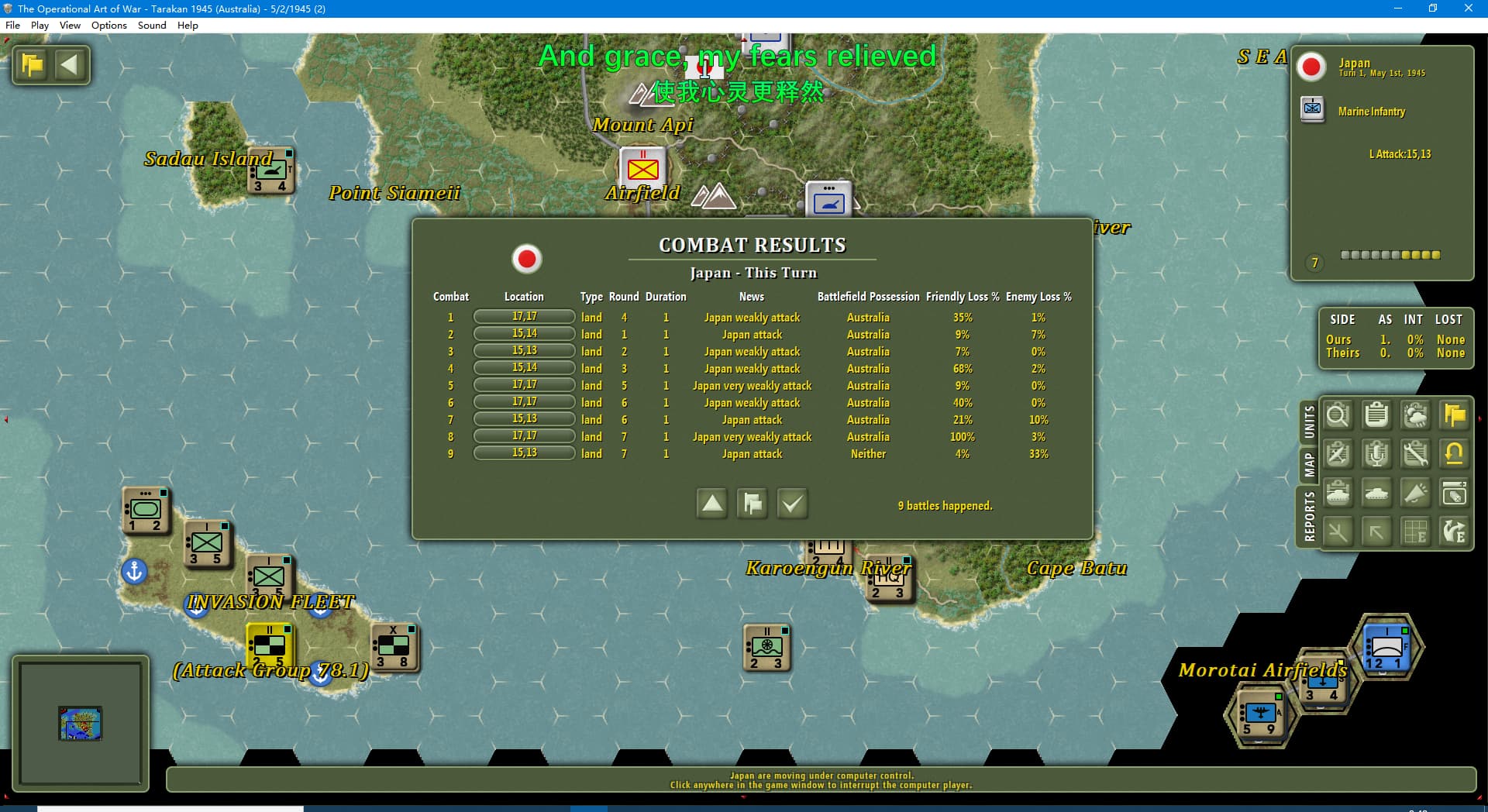
Task: Click the yellow undo arrow icon
Action: [1454, 454]
